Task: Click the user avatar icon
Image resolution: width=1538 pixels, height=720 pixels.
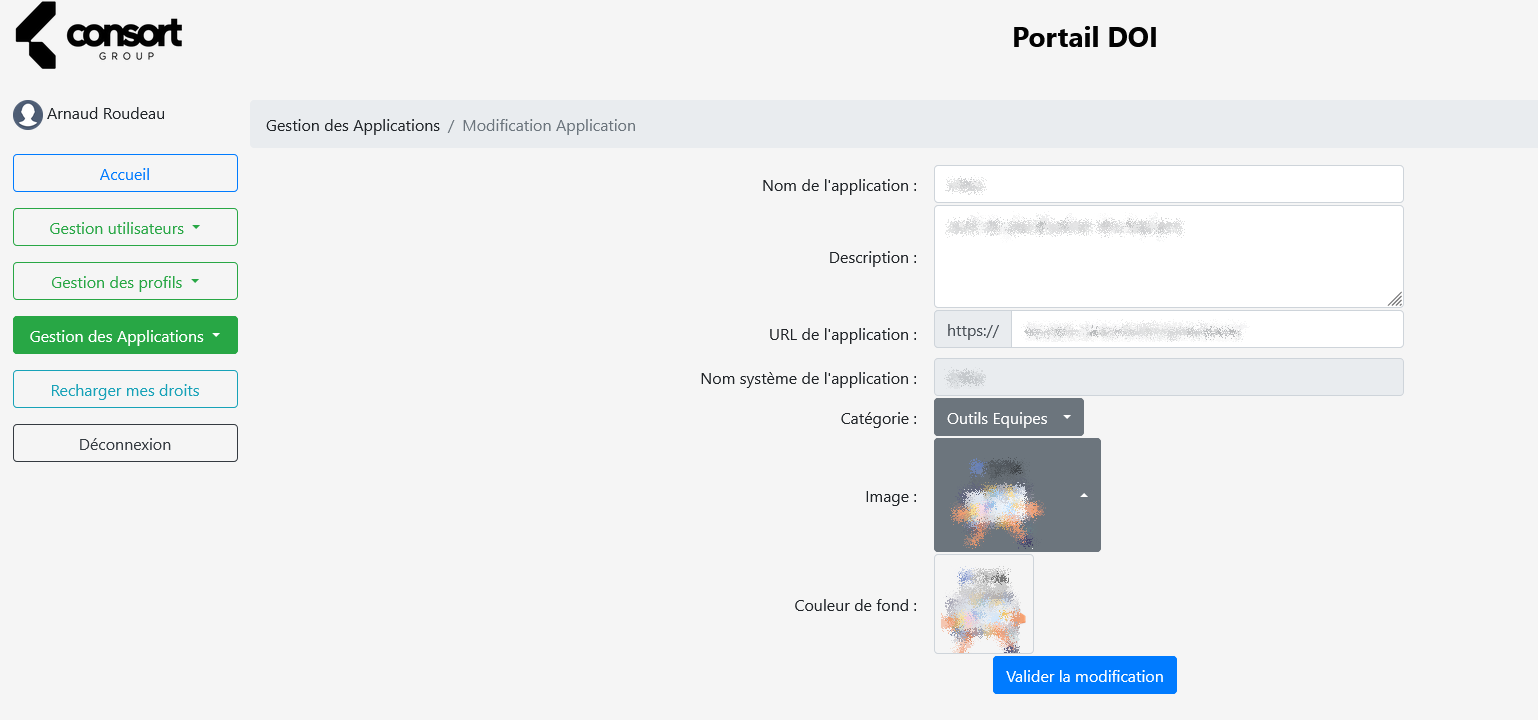Action: [x=27, y=115]
